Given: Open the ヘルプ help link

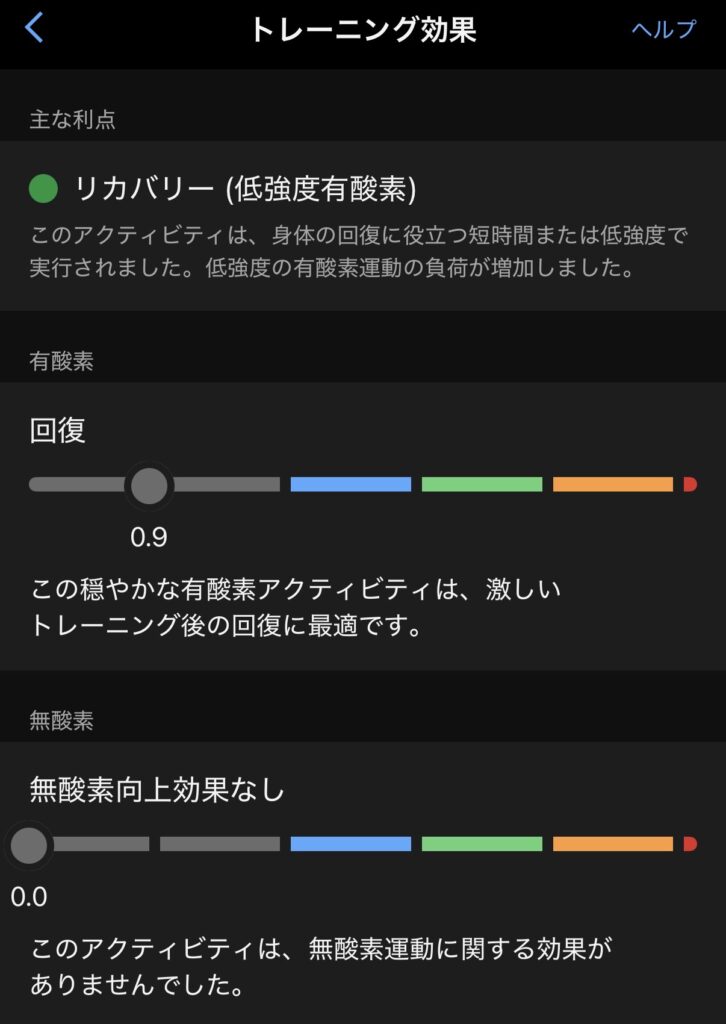Looking at the screenshot, I should [x=663, y=29].
